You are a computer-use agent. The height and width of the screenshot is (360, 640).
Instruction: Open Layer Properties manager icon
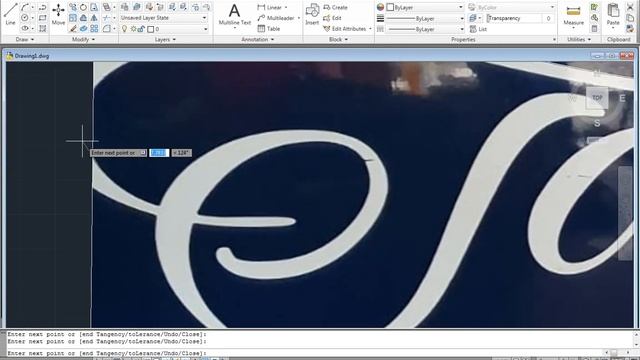[125, 7]
